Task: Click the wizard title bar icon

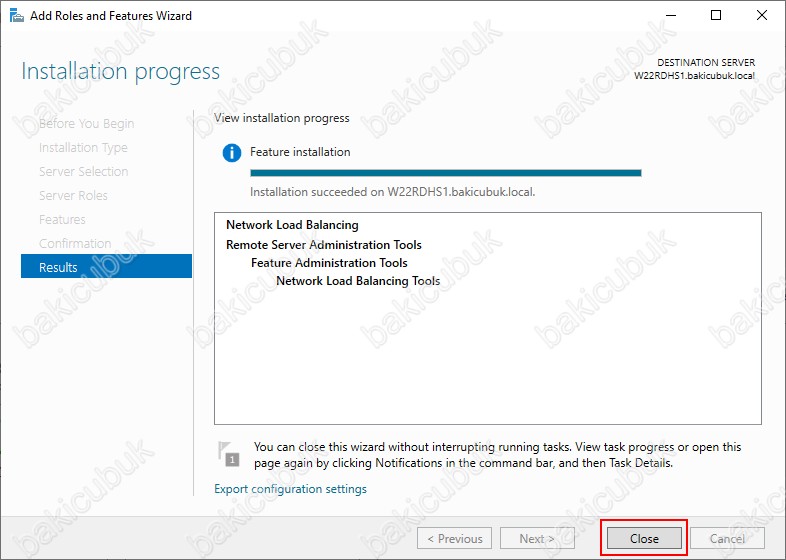Action: pyautogui.click(x=17, y=16)
